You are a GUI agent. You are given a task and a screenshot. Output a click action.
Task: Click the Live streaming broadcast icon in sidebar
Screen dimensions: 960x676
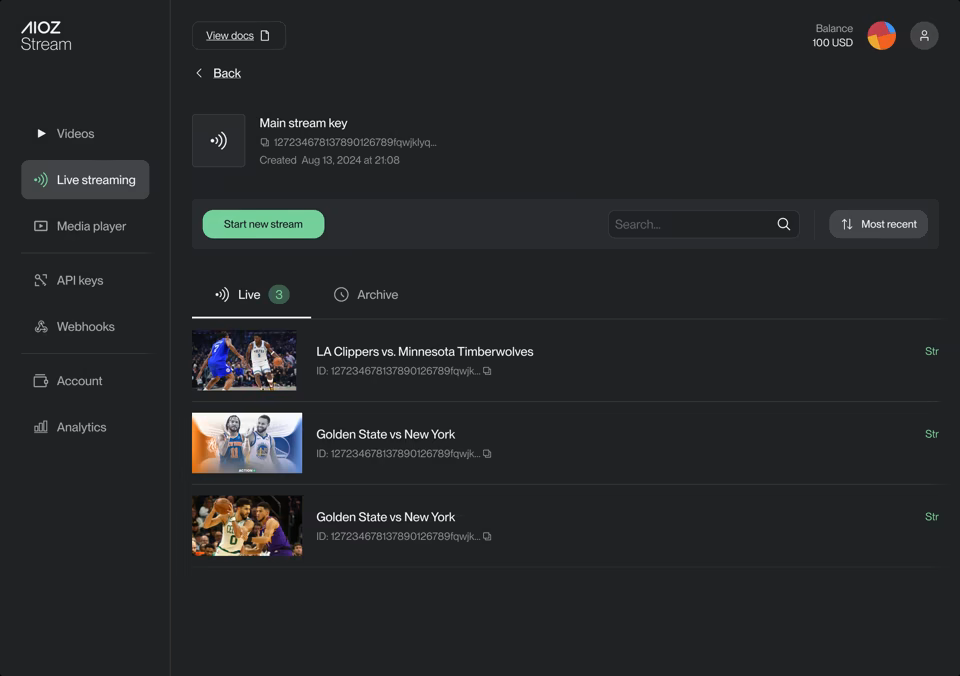click(x=40, y=180)
